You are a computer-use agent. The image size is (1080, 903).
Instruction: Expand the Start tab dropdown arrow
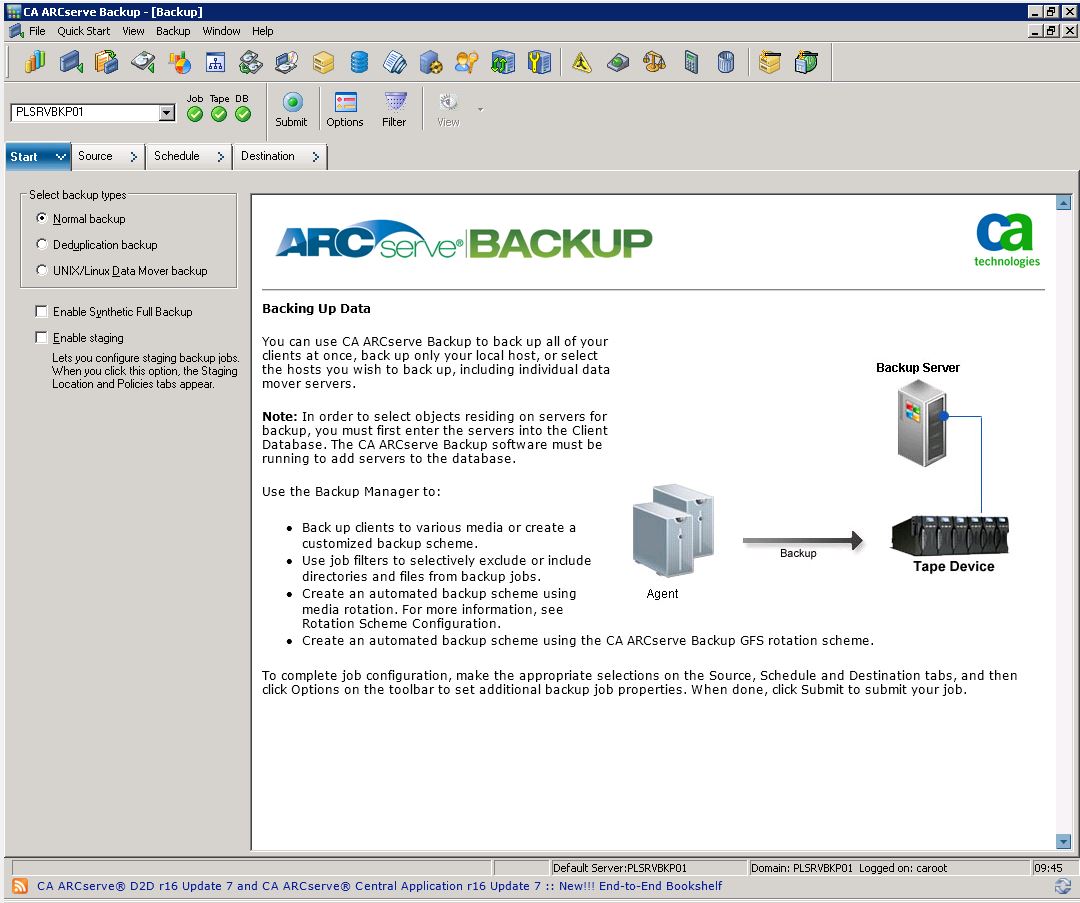click(x=61, y=157)
